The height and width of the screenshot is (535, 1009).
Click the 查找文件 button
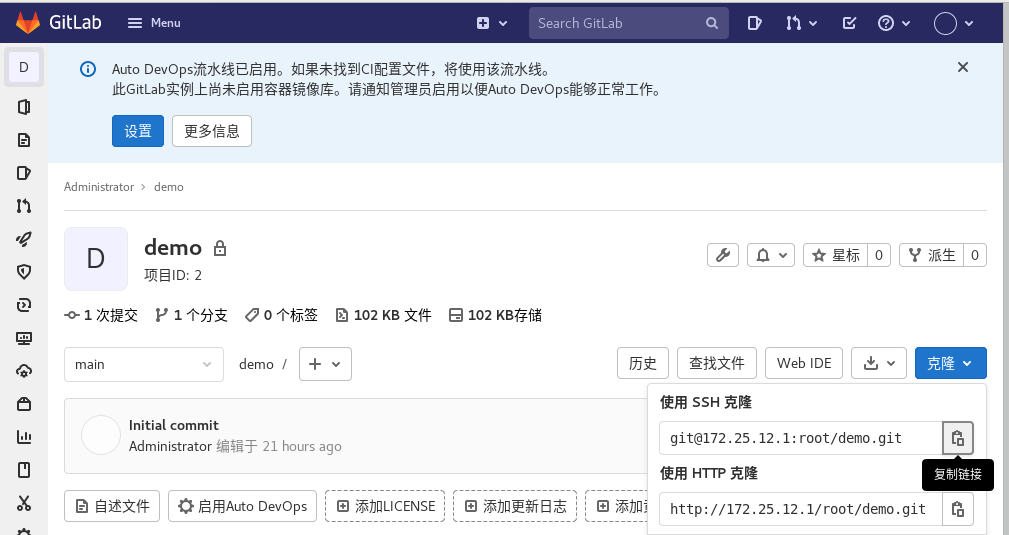(717, 363)
